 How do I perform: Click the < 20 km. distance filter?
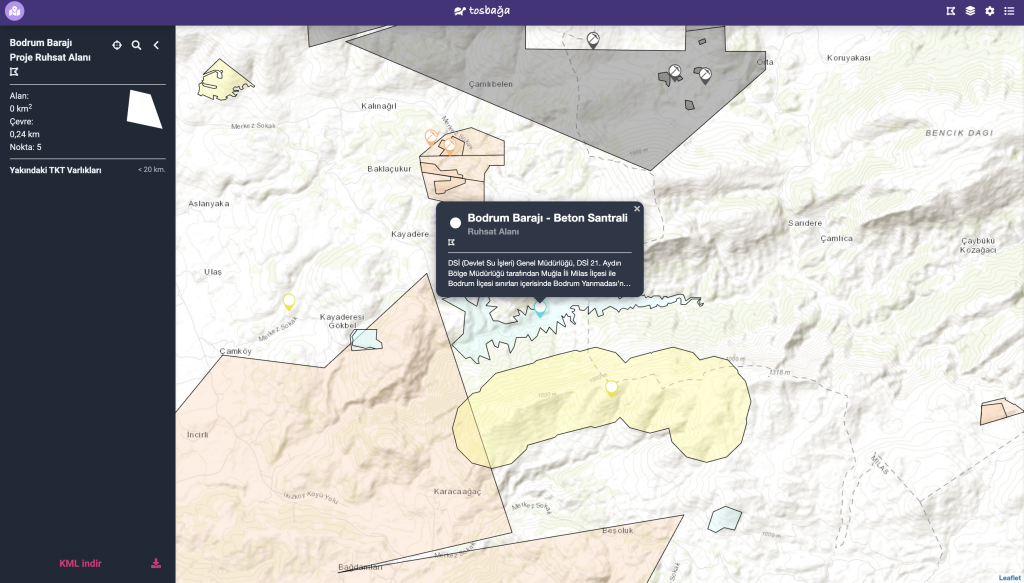pos(151,170)
